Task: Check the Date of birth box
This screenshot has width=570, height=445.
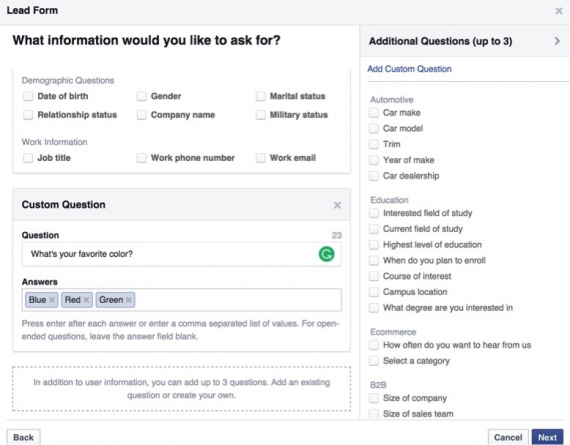Action: coord(28,96)
